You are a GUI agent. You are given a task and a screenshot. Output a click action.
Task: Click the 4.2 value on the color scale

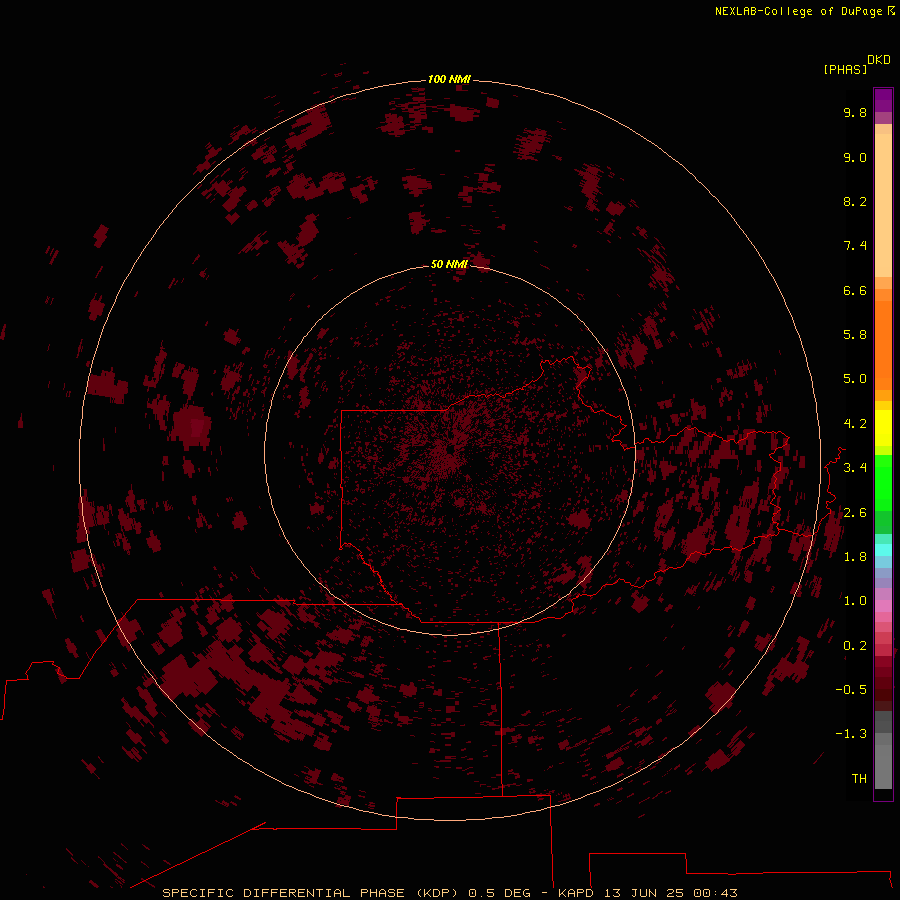(x=855, y=424)
